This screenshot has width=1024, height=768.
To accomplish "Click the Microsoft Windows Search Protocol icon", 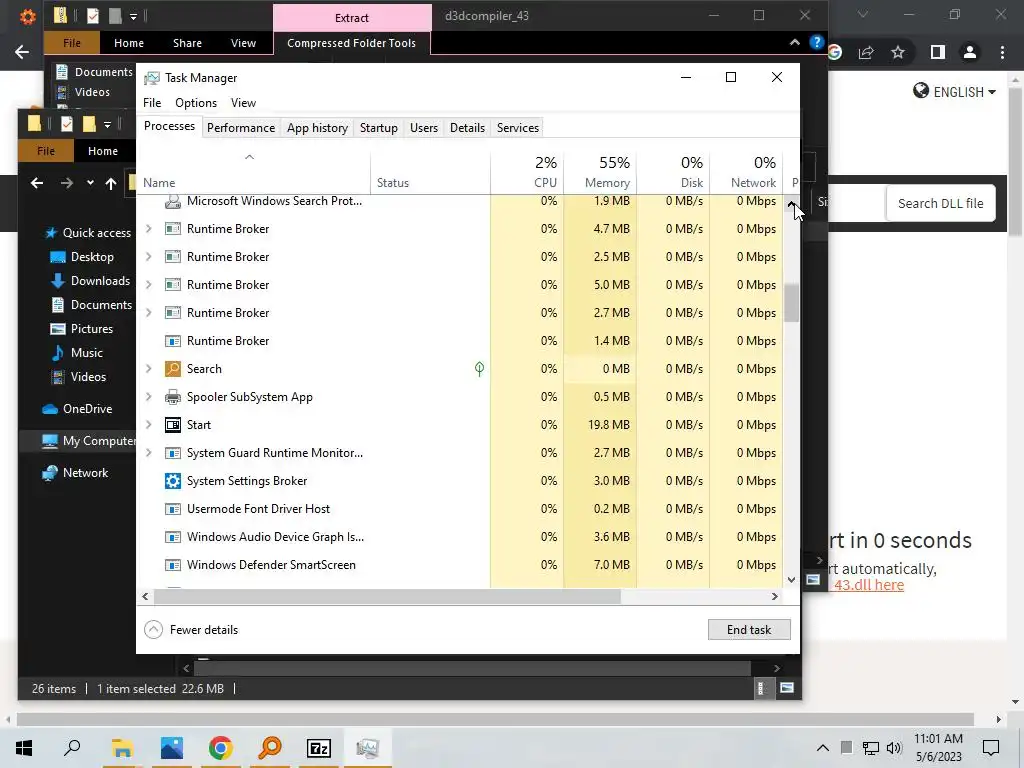I will pos(172,201).
